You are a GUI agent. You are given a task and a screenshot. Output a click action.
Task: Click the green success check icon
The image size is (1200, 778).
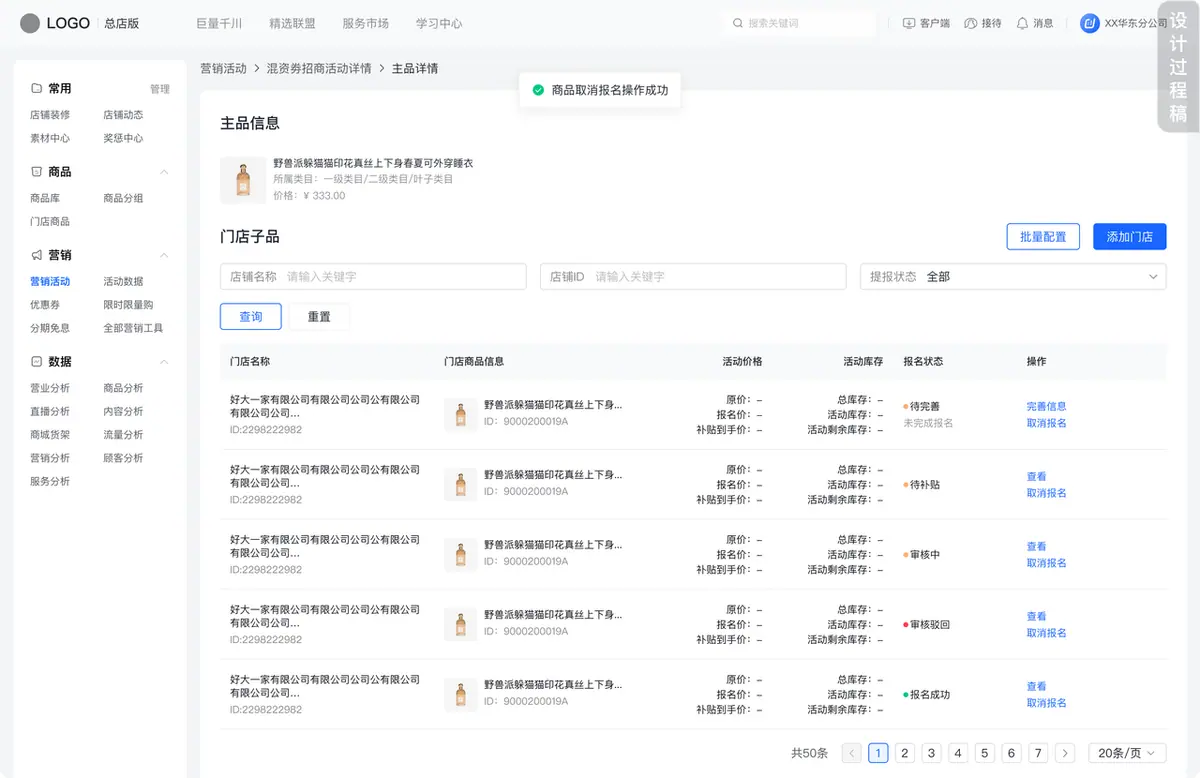(x=538, y=90)
